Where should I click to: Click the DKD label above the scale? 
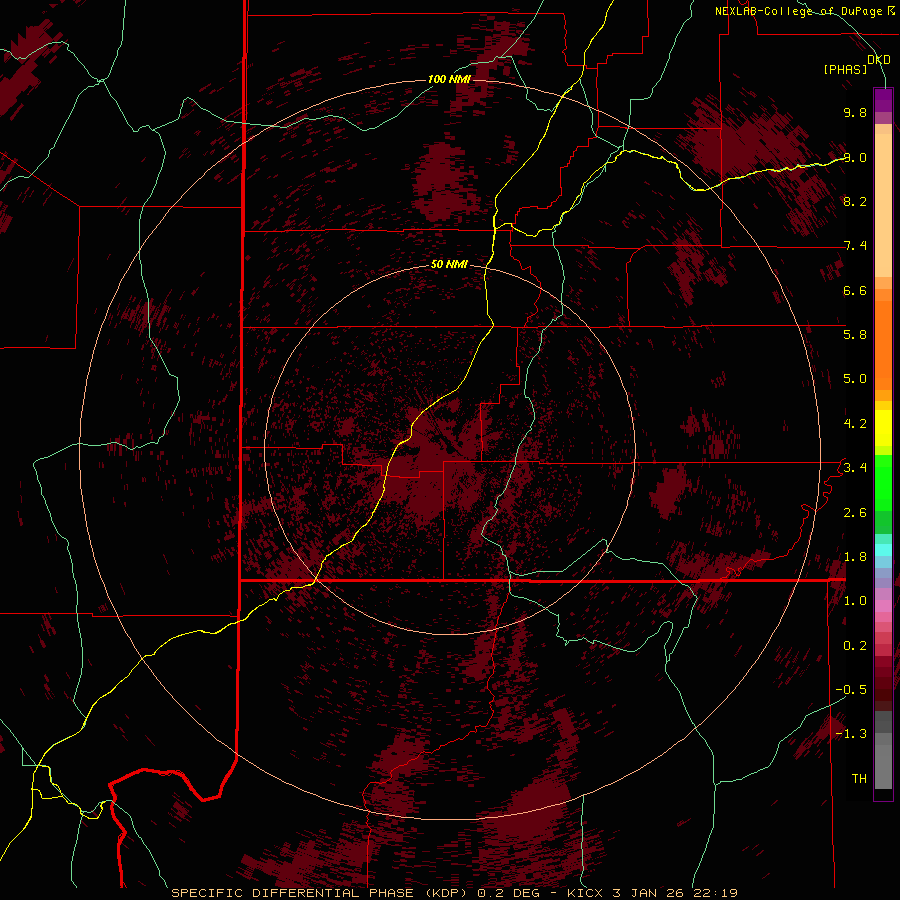[879, 59]
